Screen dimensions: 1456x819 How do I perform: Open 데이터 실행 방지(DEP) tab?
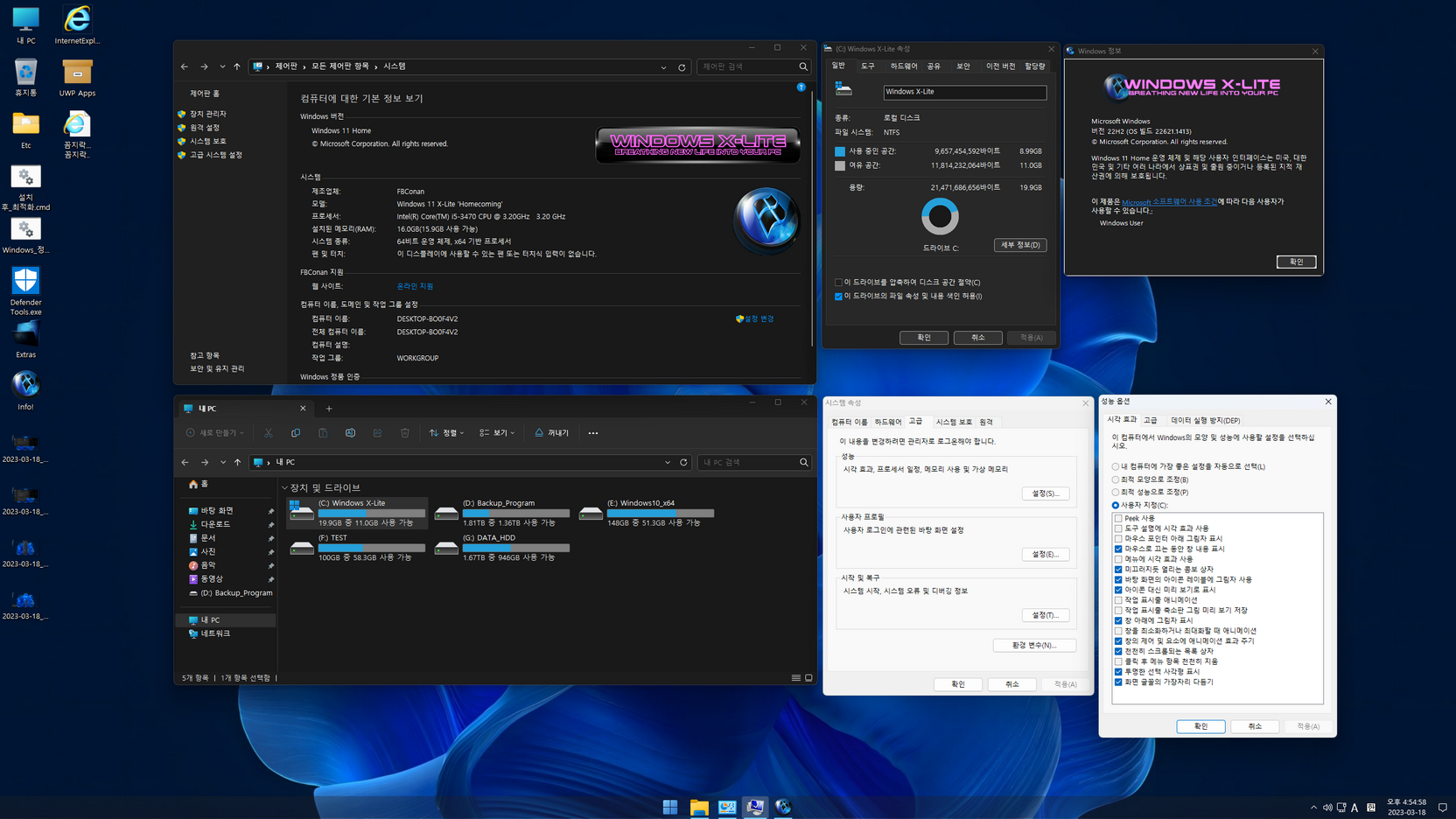coord(1206,421)
